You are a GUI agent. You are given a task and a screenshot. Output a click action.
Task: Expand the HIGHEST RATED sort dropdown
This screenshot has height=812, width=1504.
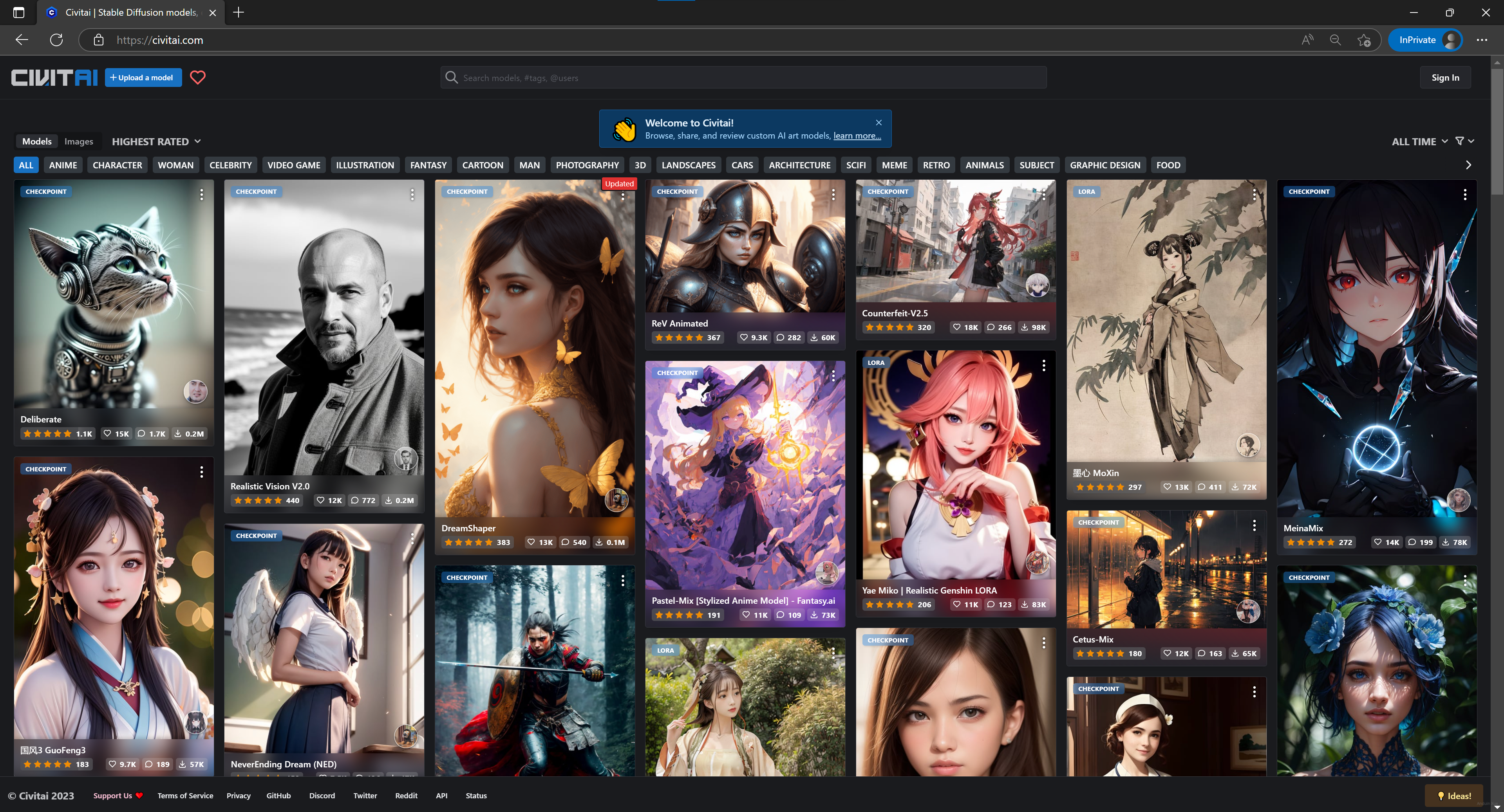156,141
